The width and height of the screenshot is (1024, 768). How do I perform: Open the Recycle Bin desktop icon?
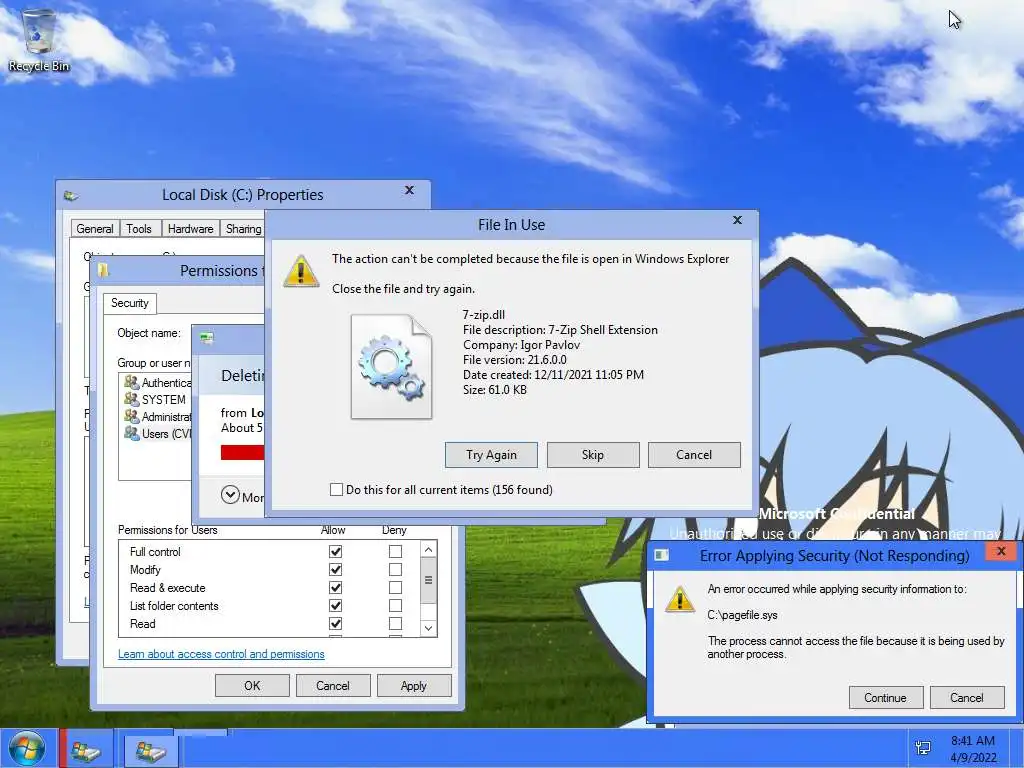(39, 39)
